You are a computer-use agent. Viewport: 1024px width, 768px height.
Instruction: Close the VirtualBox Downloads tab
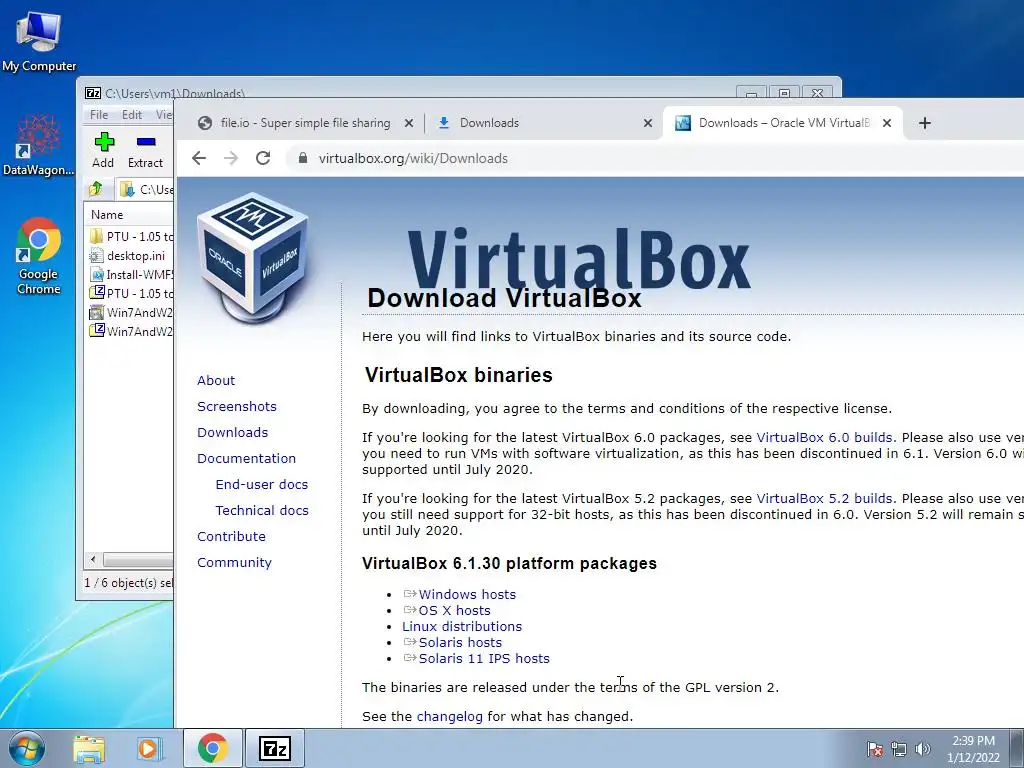[887, 123]
